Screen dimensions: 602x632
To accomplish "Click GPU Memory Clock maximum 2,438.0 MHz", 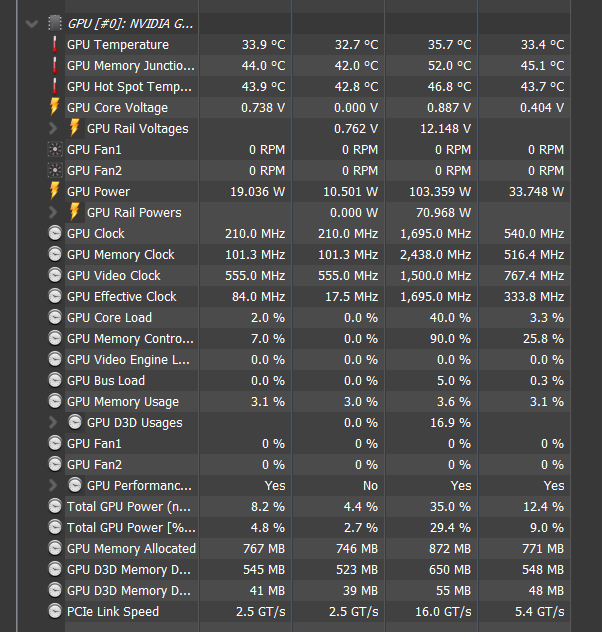I will [436, 255].
